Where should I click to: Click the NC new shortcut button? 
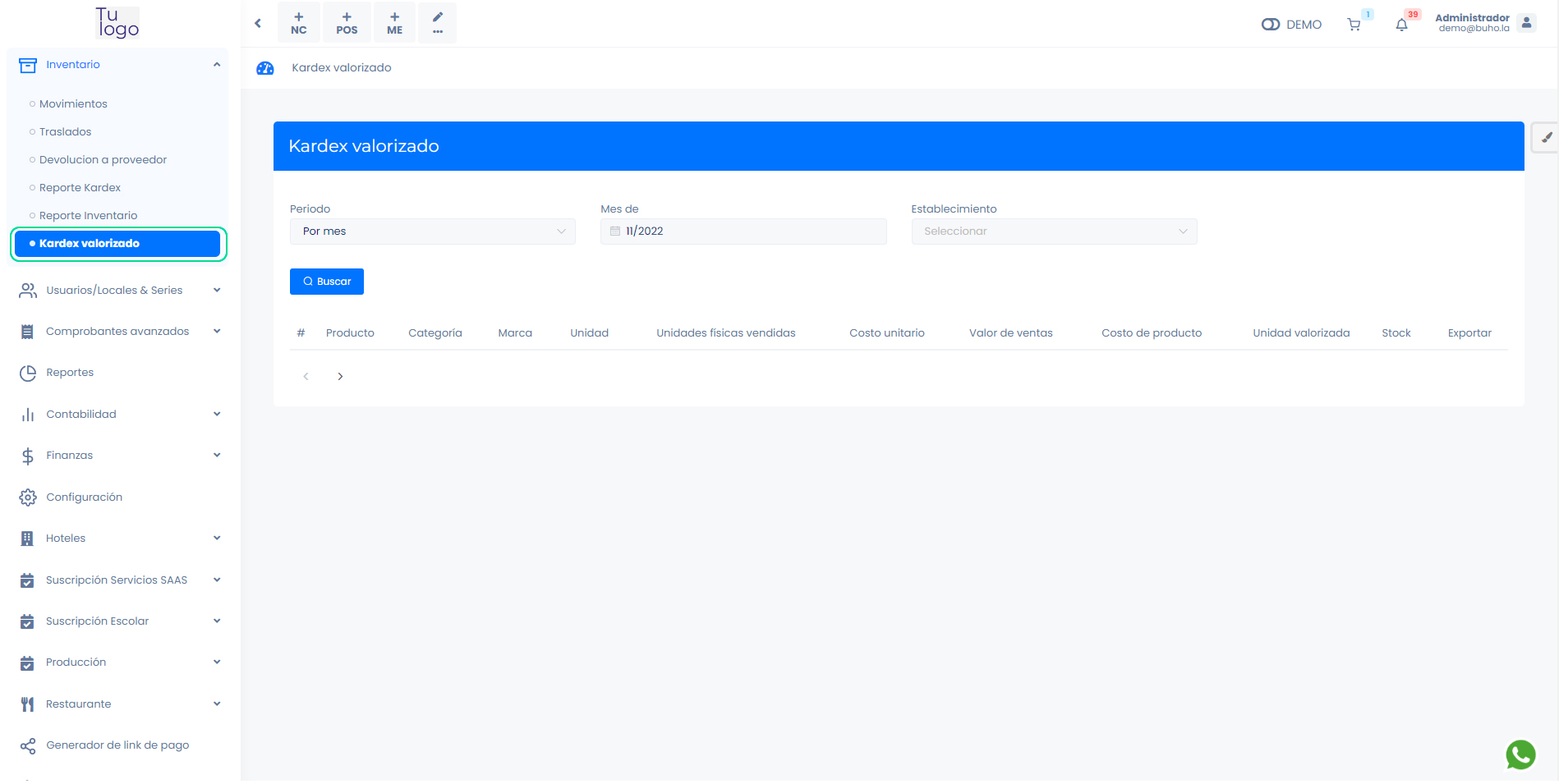pos(299,23)
